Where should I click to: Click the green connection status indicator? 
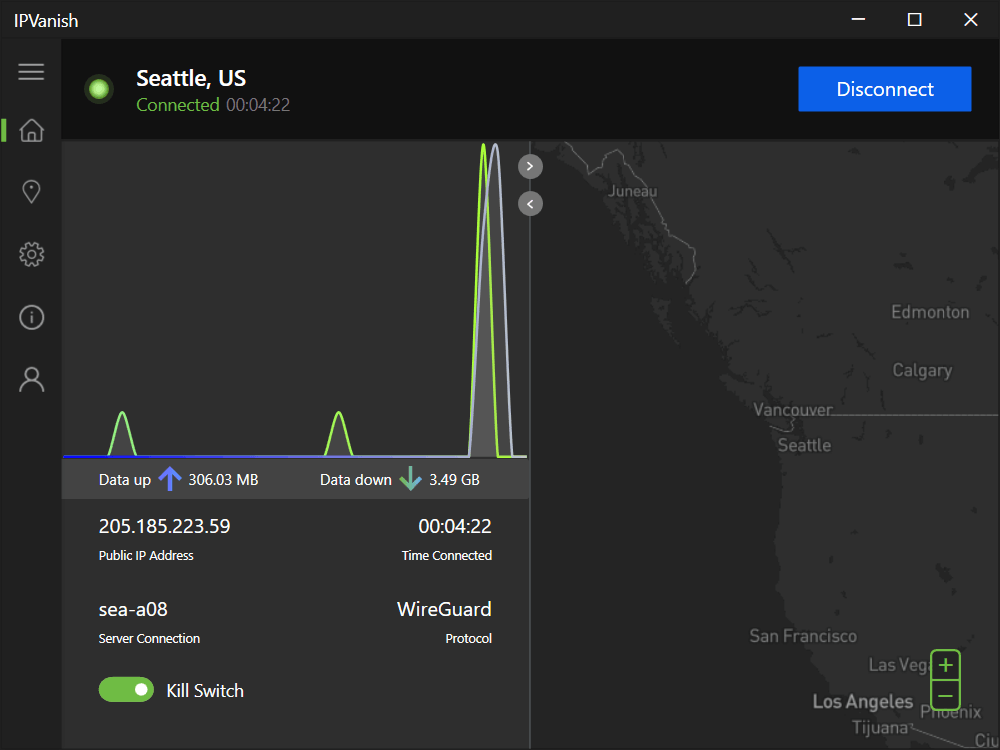(x=99, y=89)
